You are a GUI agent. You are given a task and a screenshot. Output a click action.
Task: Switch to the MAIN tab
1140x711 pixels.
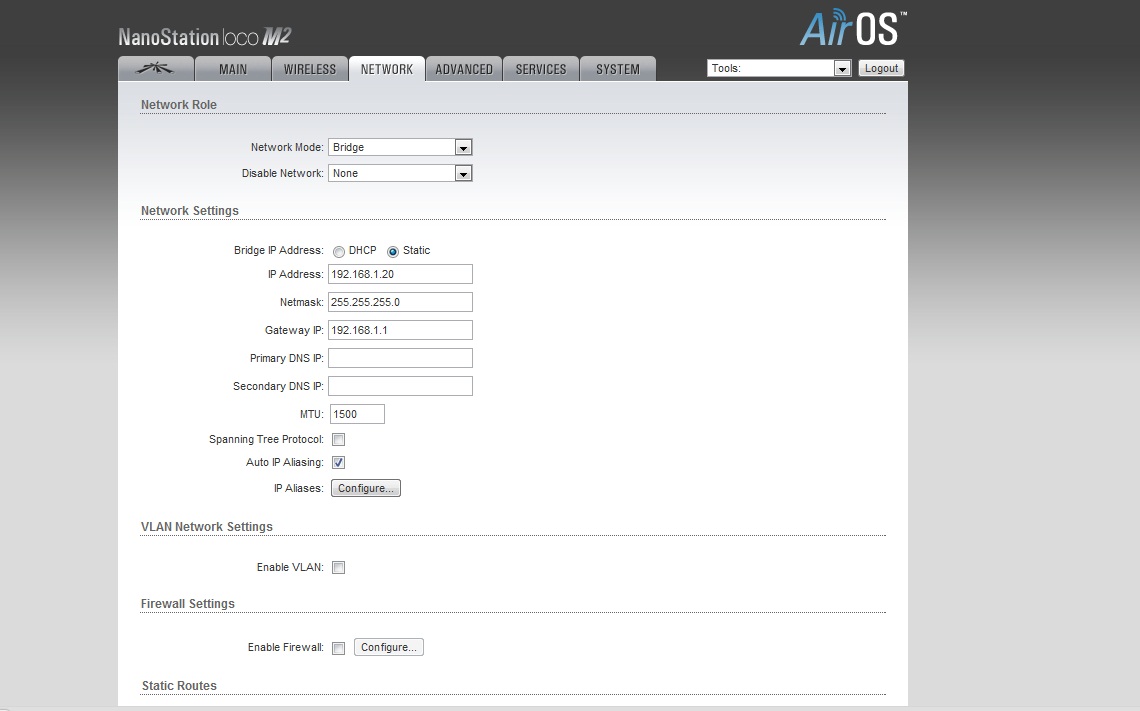[x=233, y=69]
